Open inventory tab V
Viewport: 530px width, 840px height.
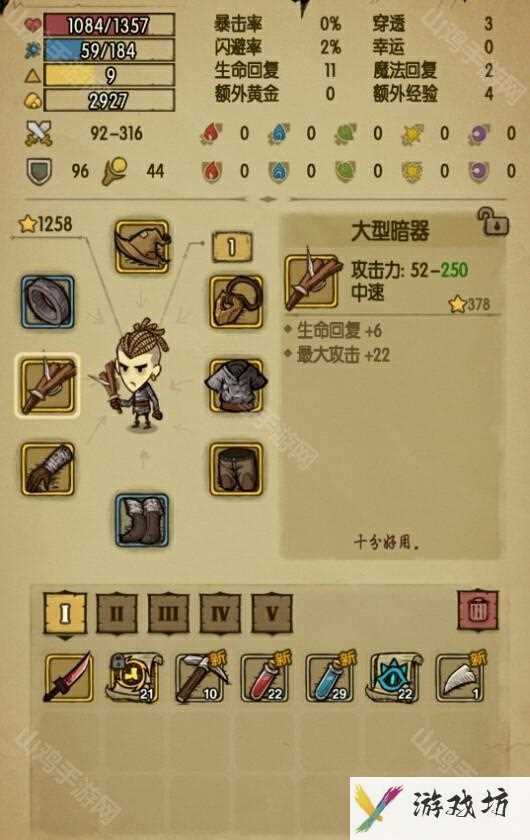272,613
